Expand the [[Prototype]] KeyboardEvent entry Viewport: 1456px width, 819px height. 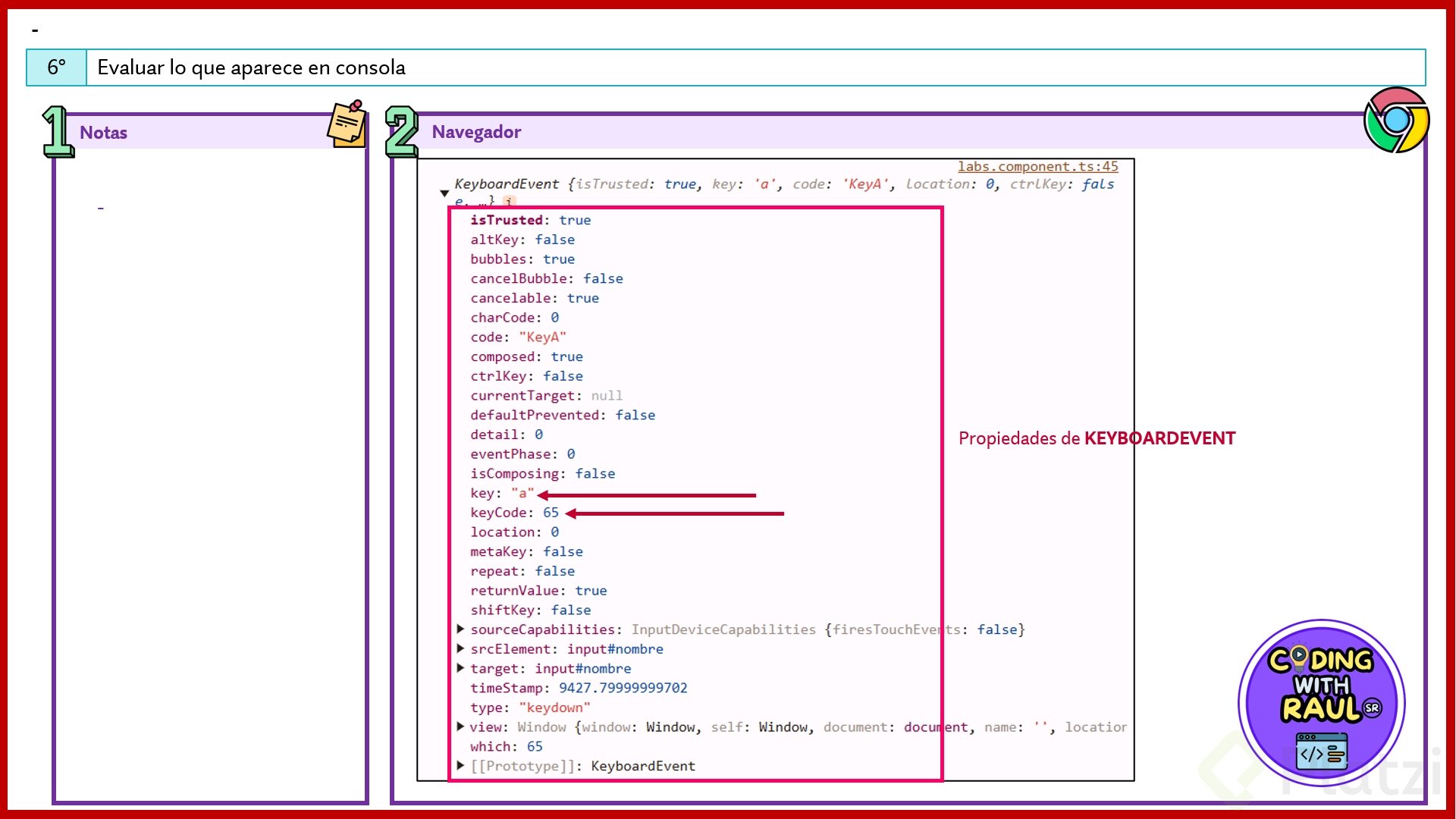point(460,766)
